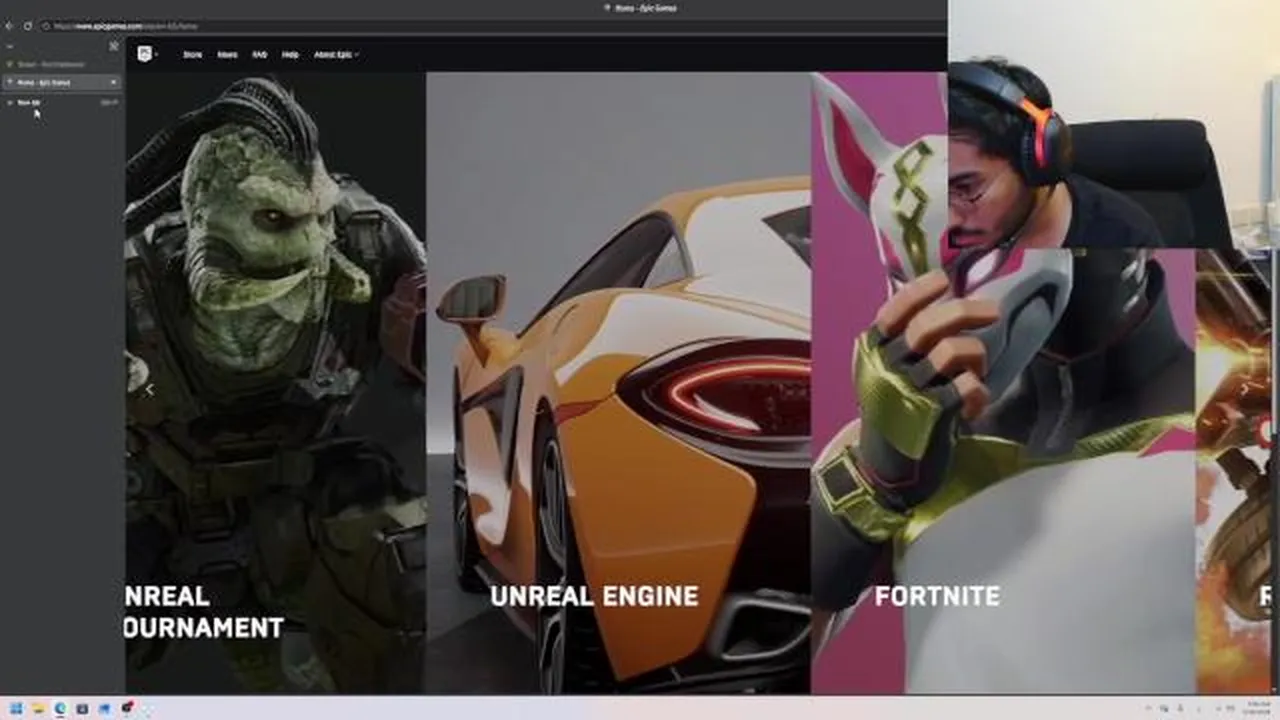Click the red recording app taskbar icon
The image size is (1280, 720).
(x=127, y=708)
